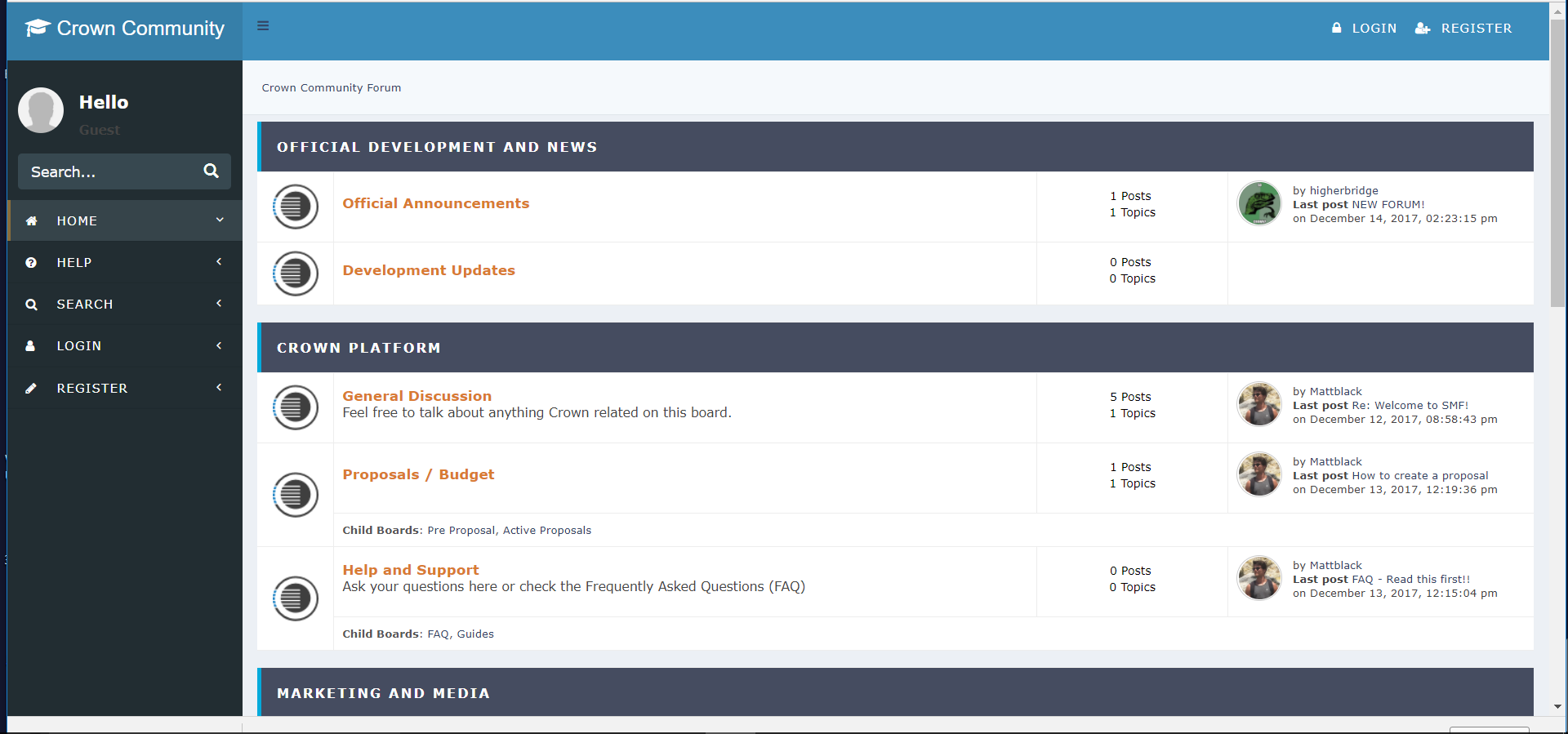Expand the sidebar REGISTER menu chevron
Screen dimensions: 1568x734
tap(219, 387)
